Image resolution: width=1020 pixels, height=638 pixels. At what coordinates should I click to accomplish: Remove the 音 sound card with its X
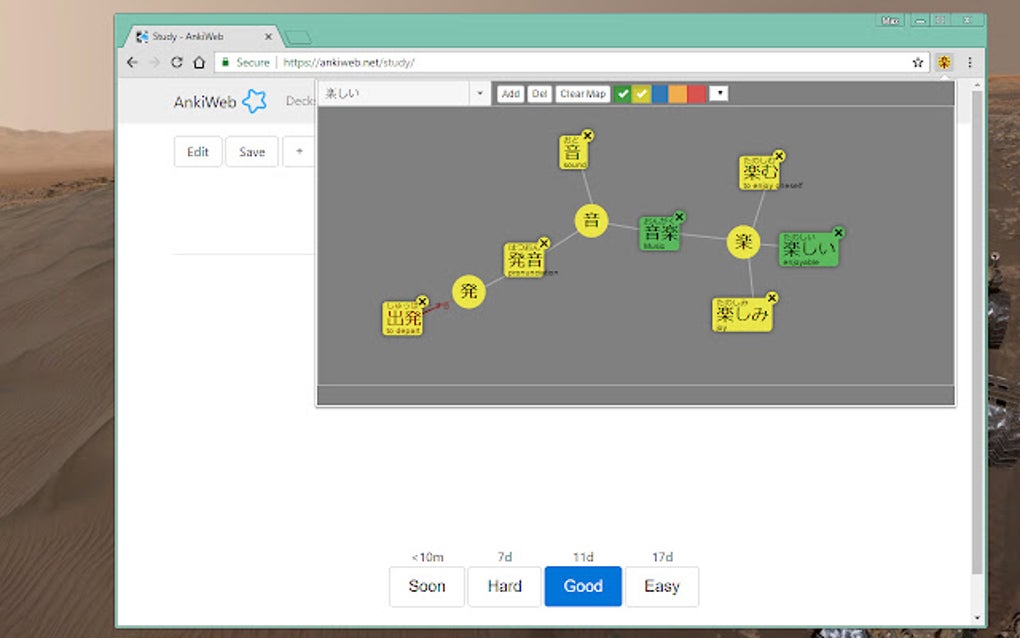click(587, 135)
